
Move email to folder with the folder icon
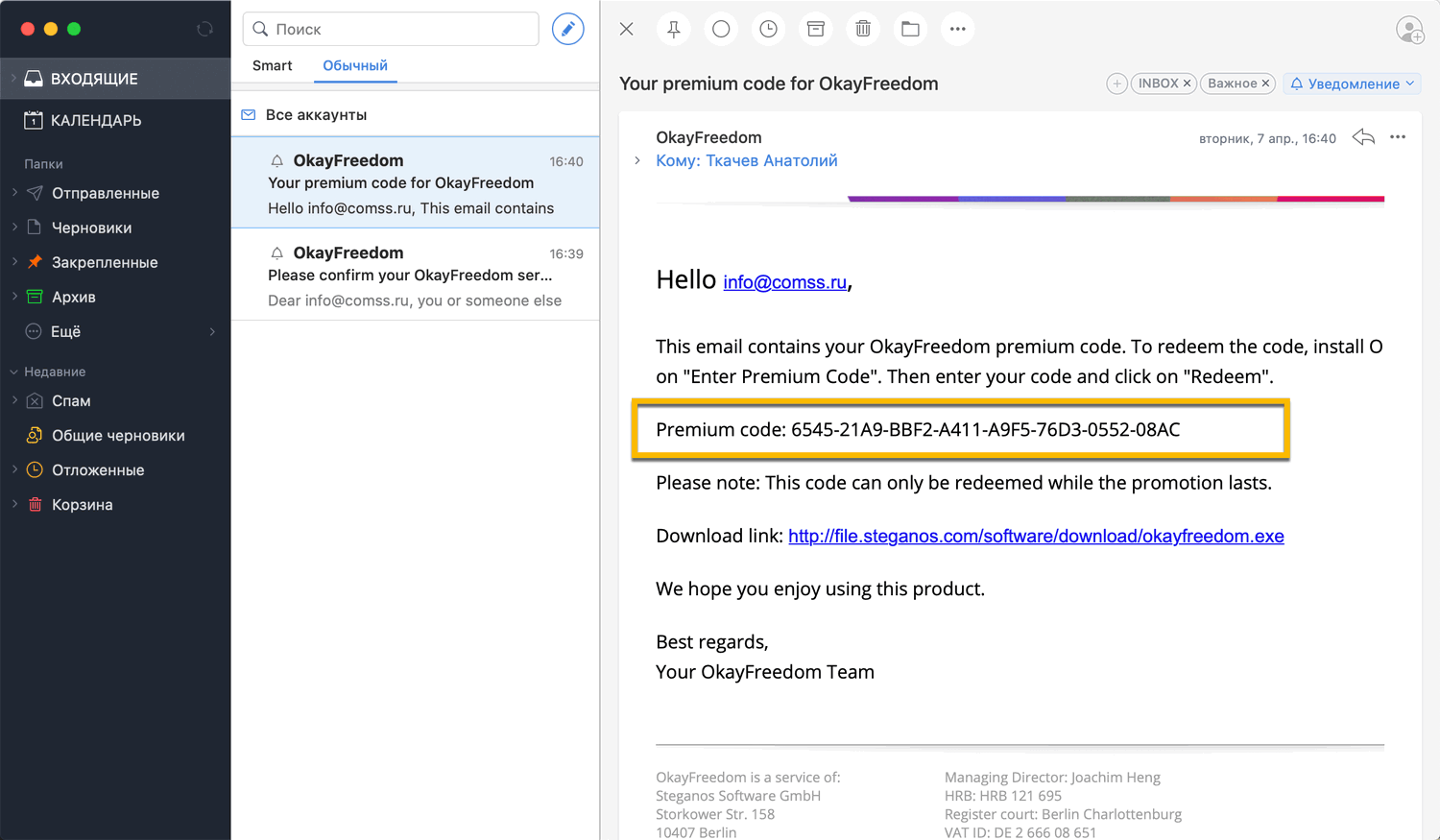tap(910, 29)
